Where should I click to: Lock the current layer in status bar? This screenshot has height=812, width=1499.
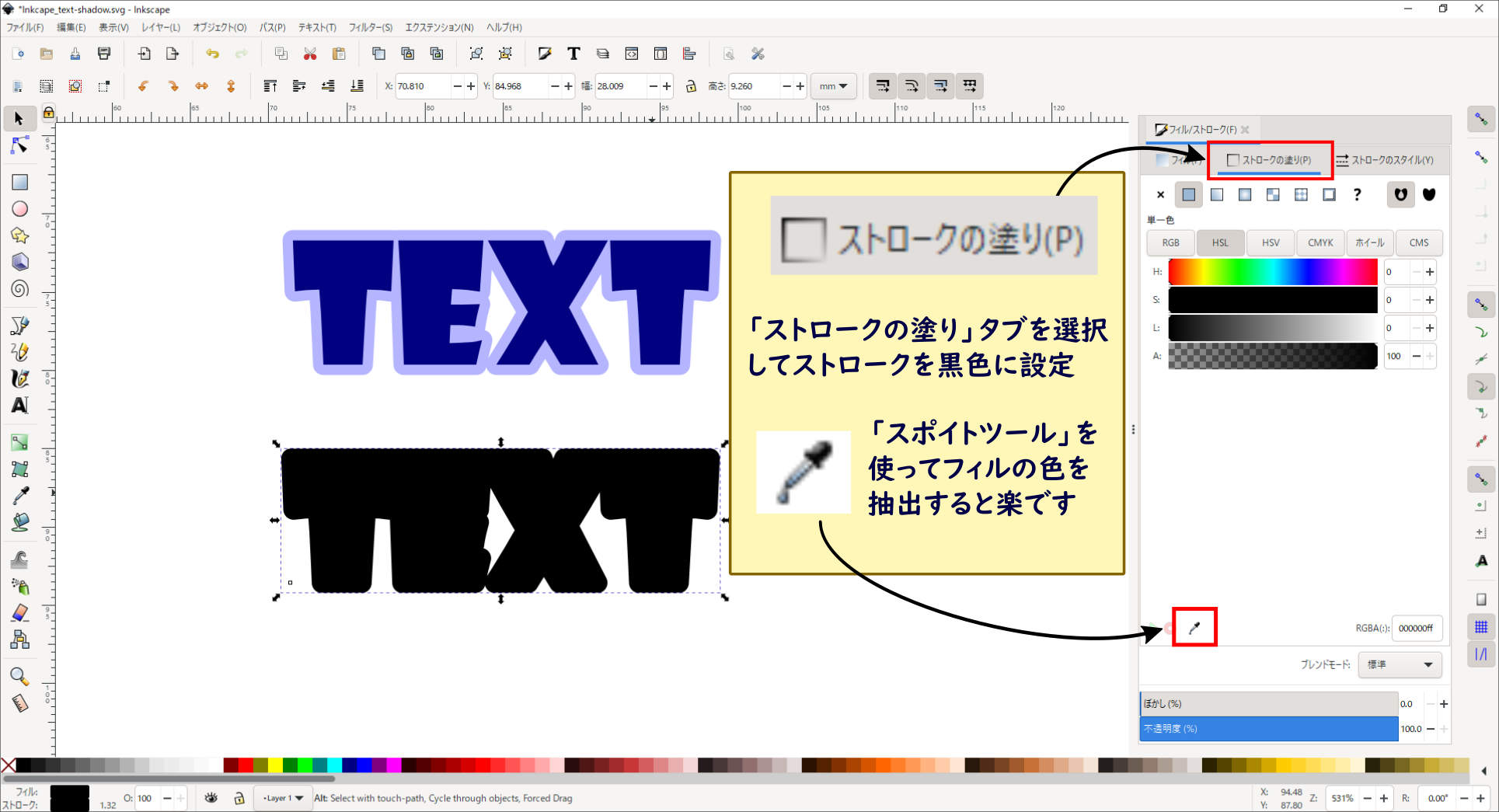[x=239, y=798]
